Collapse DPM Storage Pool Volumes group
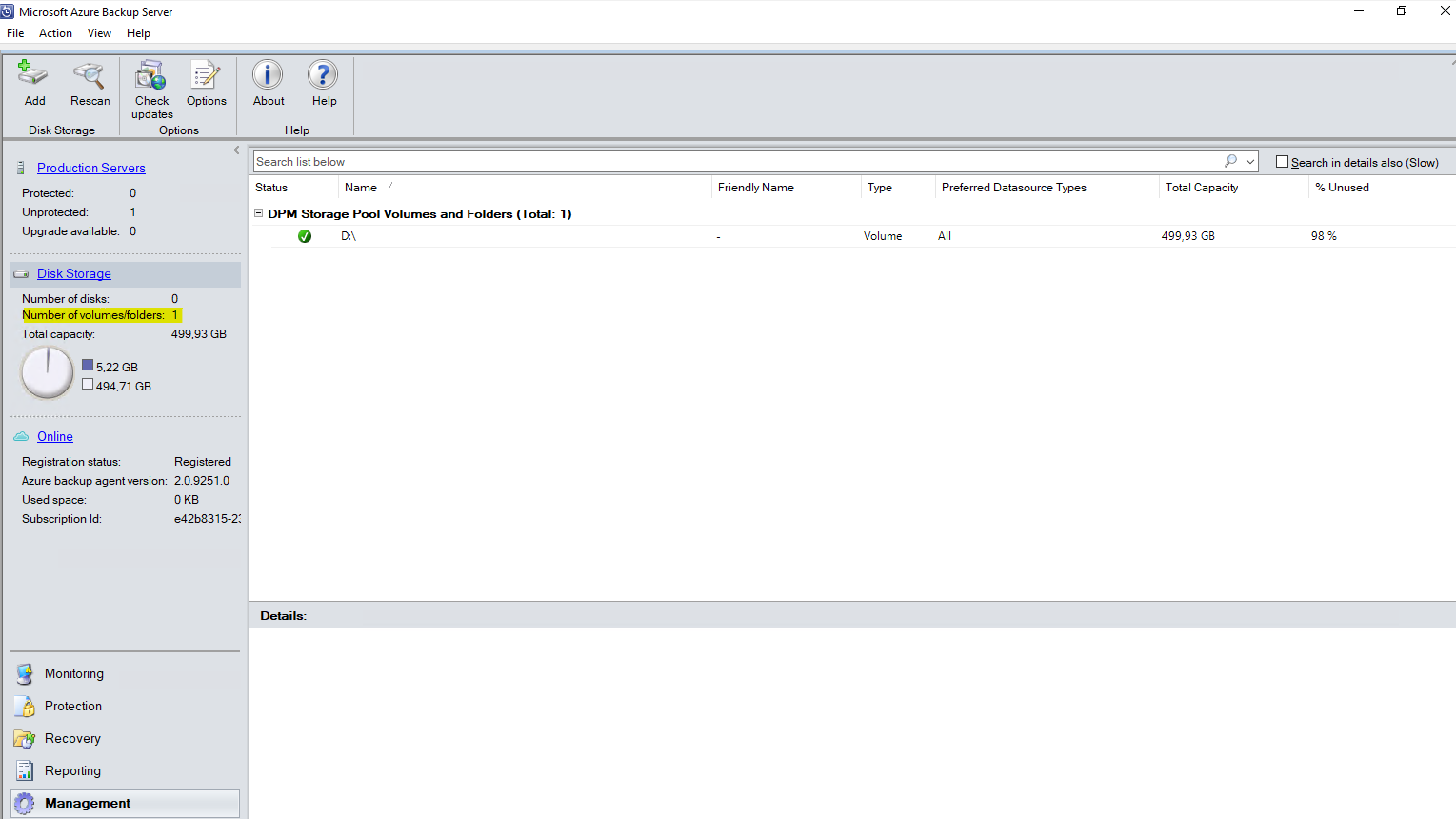The height and width of the screenshot is (819, 1456). pyautogui.click(x=258, y=214)
